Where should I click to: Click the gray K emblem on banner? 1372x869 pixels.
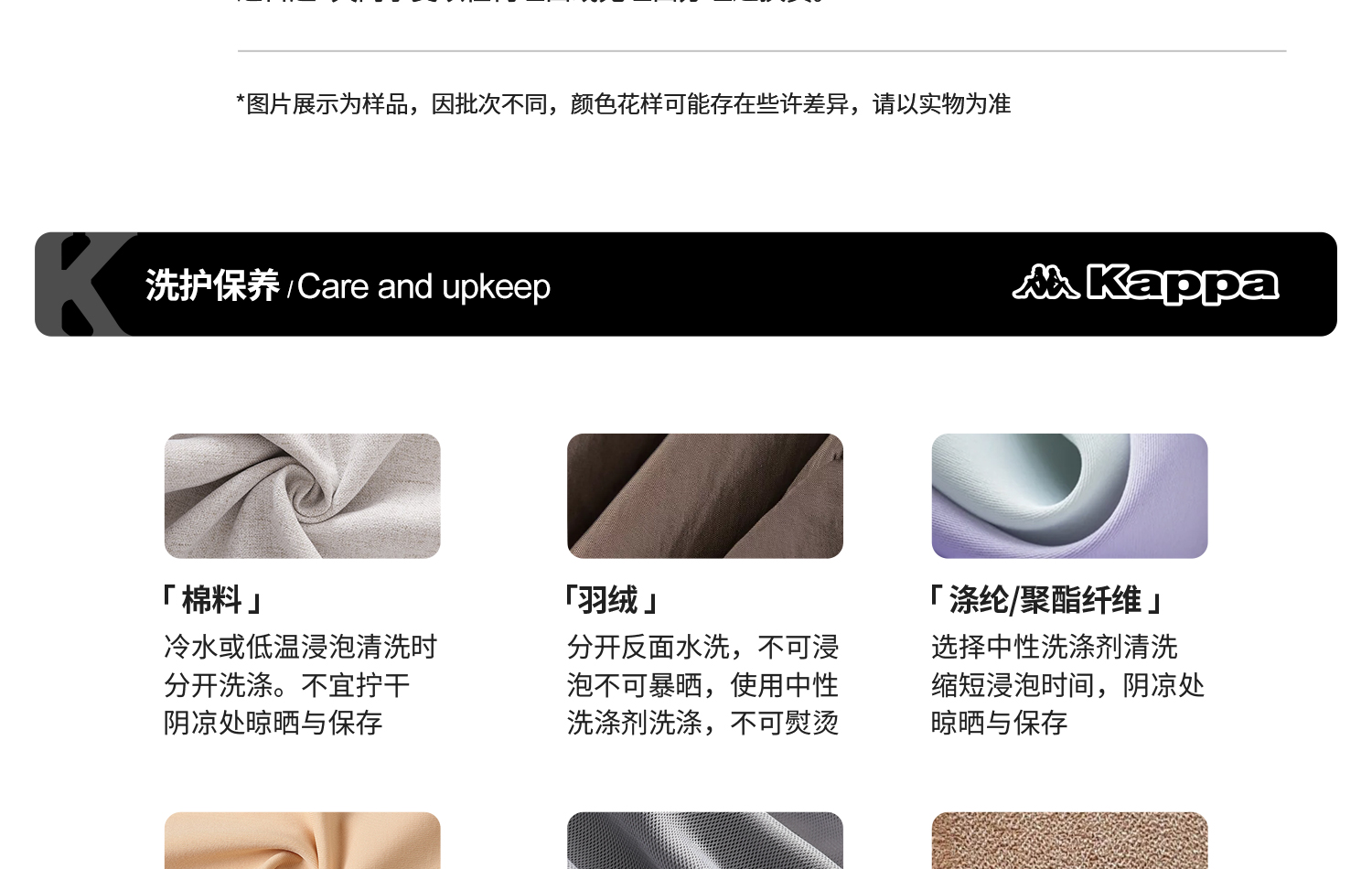(87, 284)
